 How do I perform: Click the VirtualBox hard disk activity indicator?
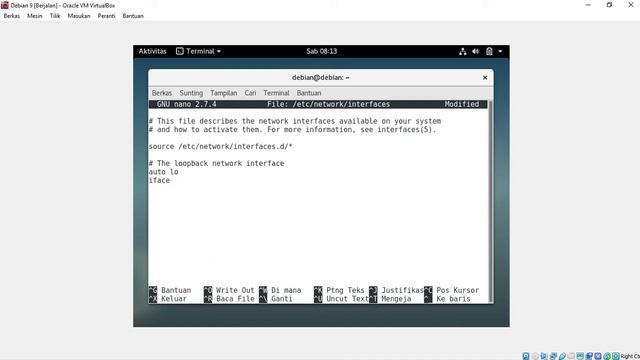tap(526, 356)
